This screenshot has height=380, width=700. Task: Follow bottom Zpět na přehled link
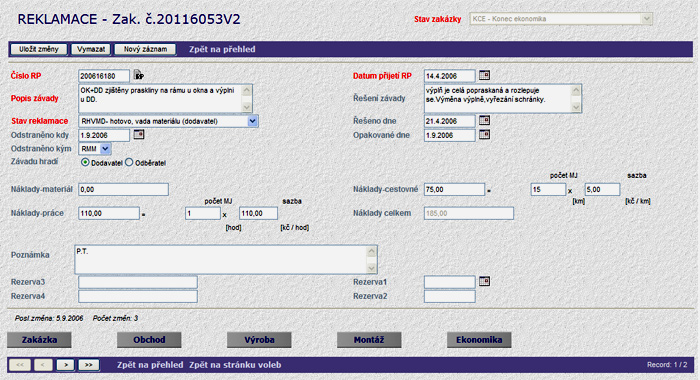tap(150, 365)
